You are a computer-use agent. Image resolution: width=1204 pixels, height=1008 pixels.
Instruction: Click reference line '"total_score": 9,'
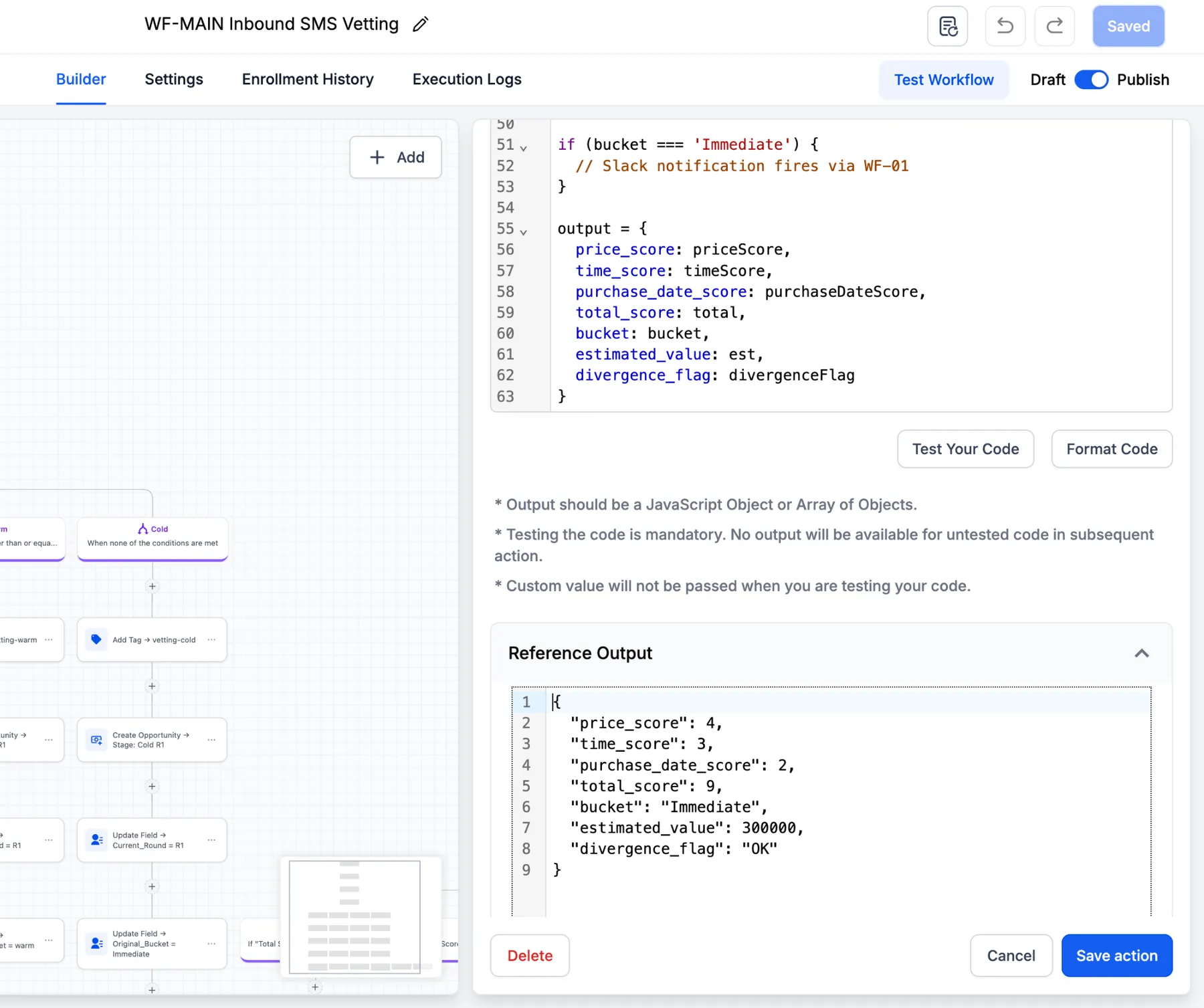point(646,786)
